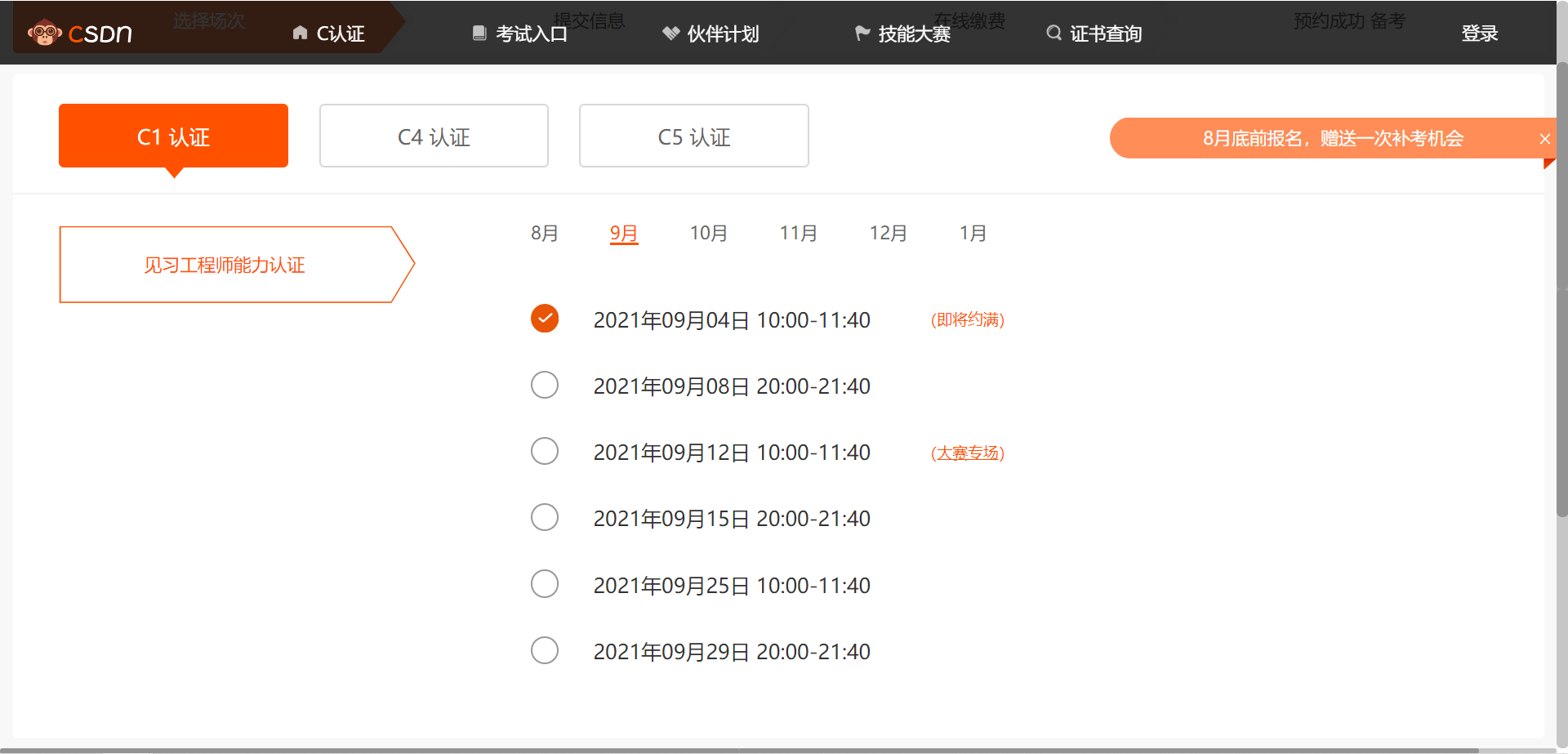Close the 8月底前报名 promotion banner
This screenshot has height=754, width=1568.
tap(1544, 139)
